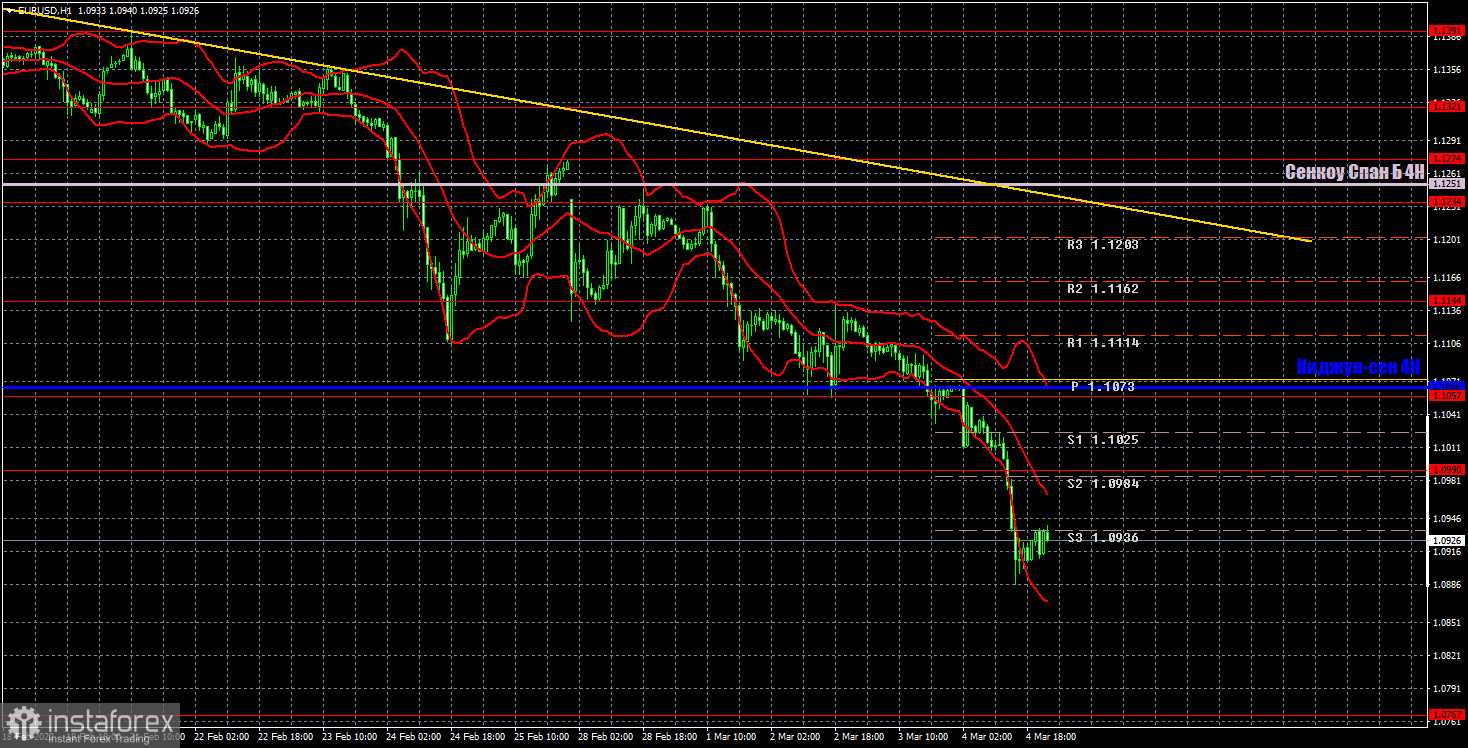The width and height of the screenshot is (1468, 748).
Task: Click the 24 Feb 02:00 time label
Action: click(x=414, y=737)
